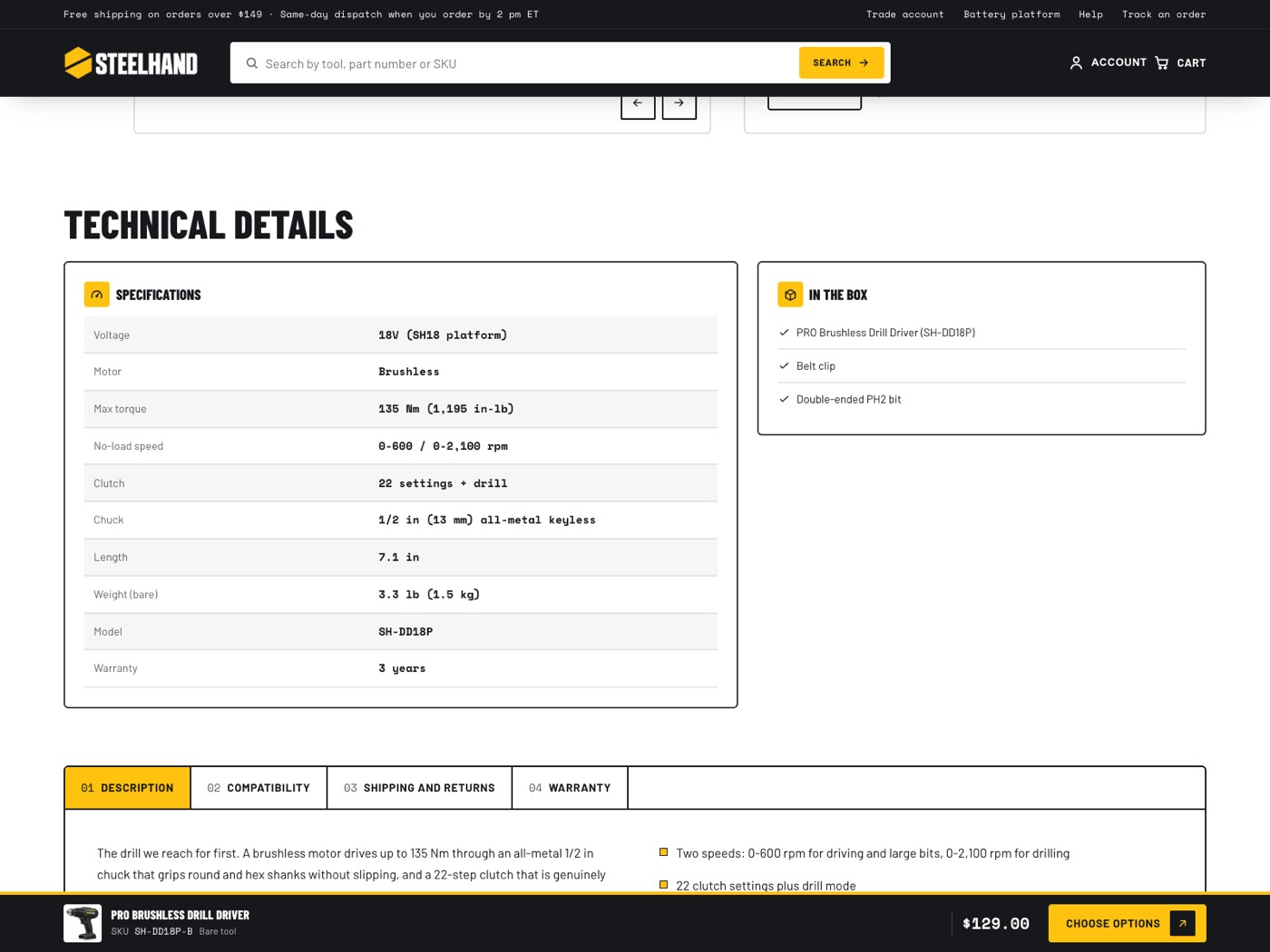Click the '3.3 lb (1.5 kg)' weight value
The width and height of the screenshot is (1270, 952).
[429, 595]
